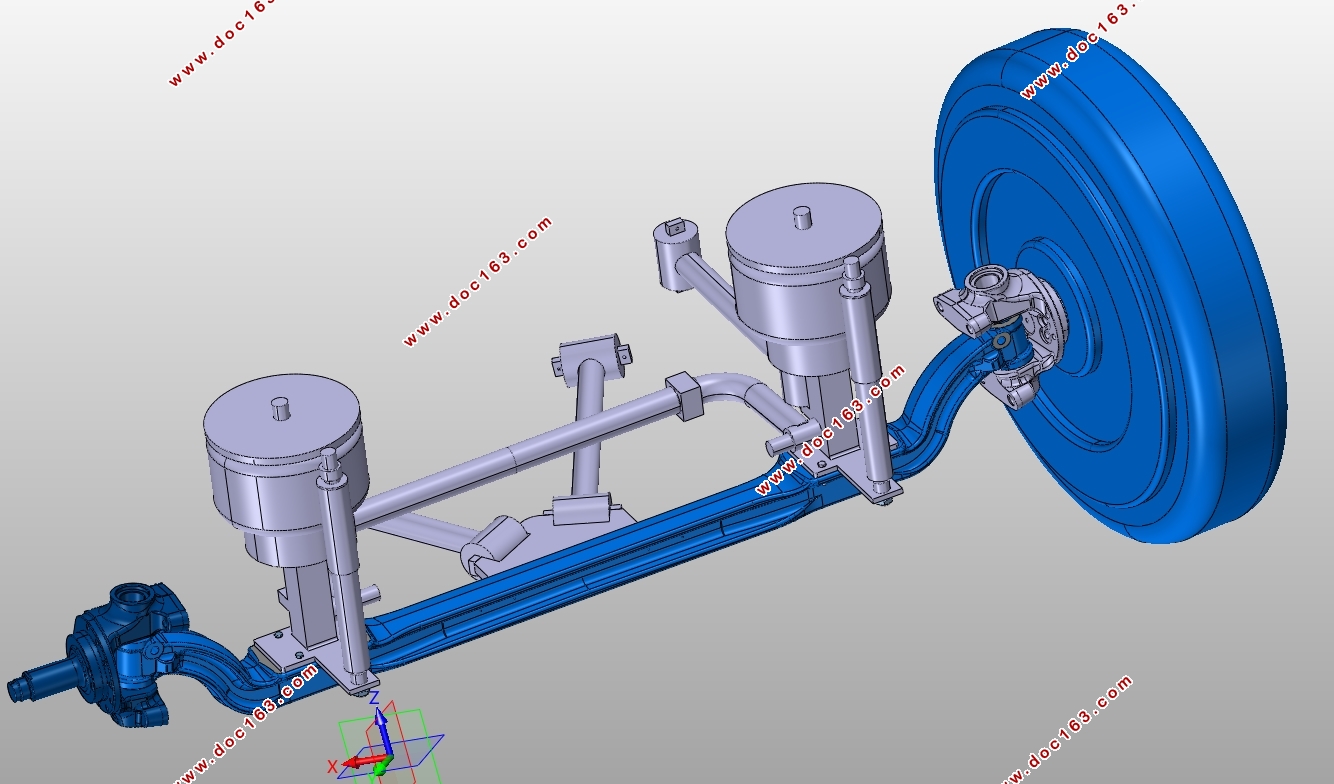This screenshot has height=784, width=1334.
Task: Pick the left shock absorber rod
Action: click(x=340, y=575)
